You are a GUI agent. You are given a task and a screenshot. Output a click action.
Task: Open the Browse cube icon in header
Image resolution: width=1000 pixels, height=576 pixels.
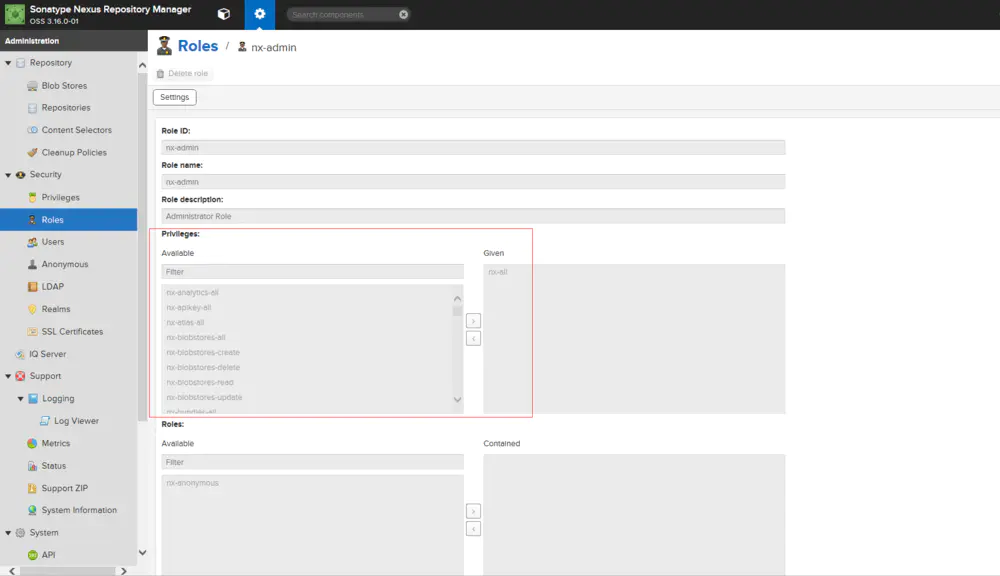(x=224, y=14)
